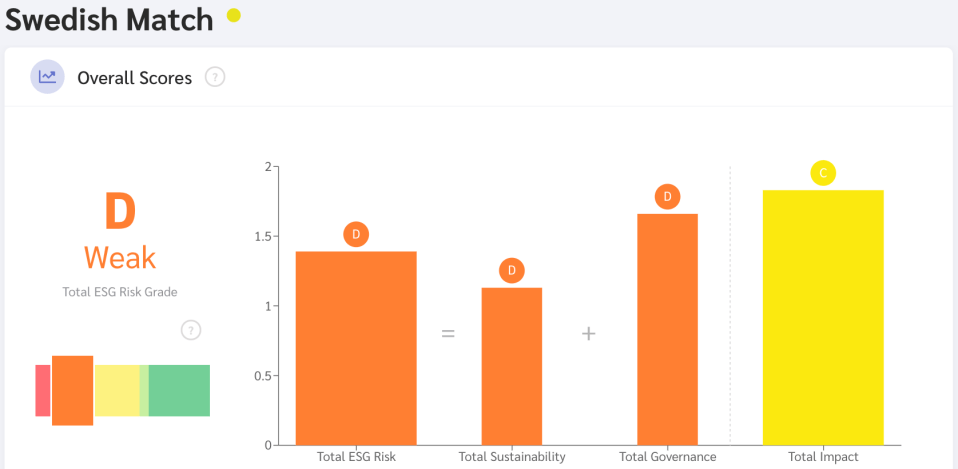958x469 pixels.
Task: Click the Total Governance axis label
Action: [667, 457]
